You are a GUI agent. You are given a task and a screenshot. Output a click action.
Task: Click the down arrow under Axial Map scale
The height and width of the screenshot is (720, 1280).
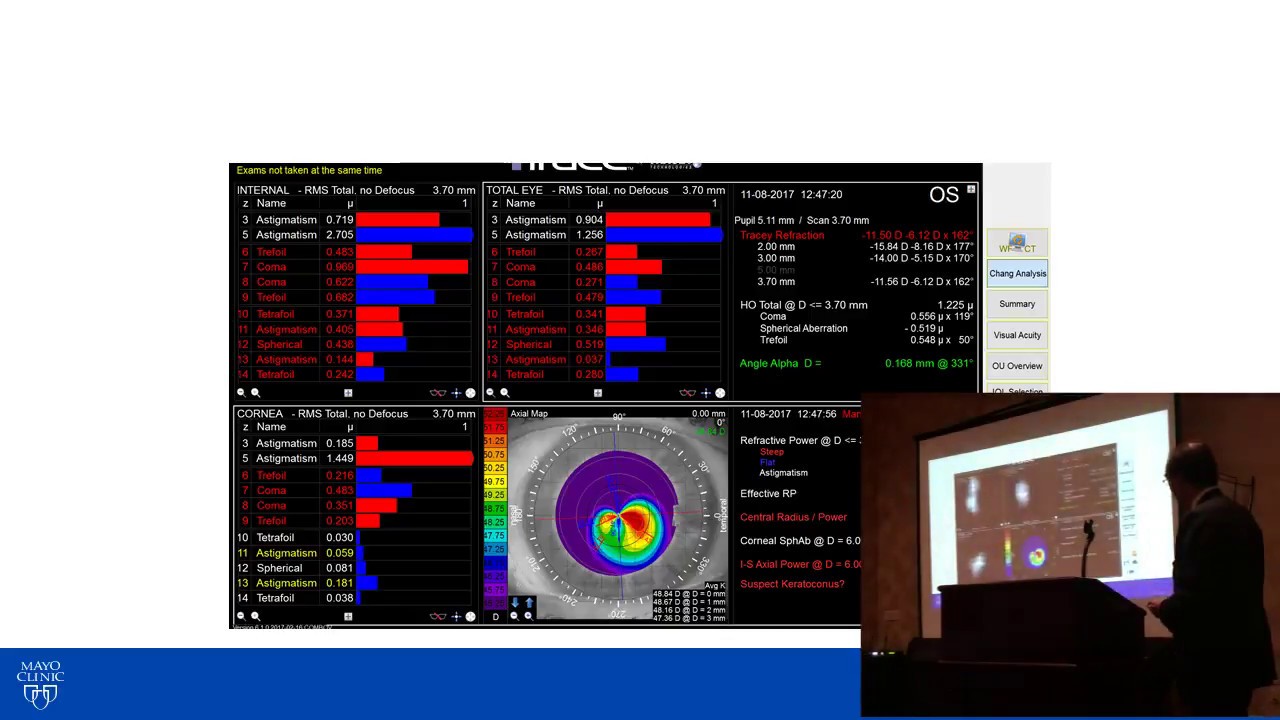[x=515, y=603]
